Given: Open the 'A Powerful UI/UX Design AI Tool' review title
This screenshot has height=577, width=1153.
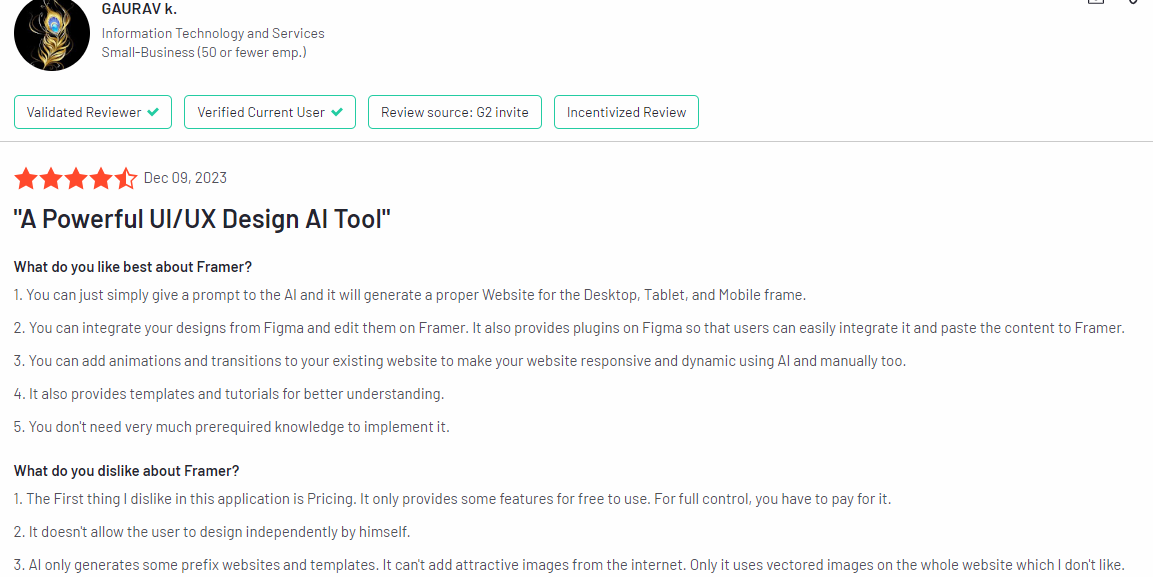Looking at the screenshot, I should (202, 219).
